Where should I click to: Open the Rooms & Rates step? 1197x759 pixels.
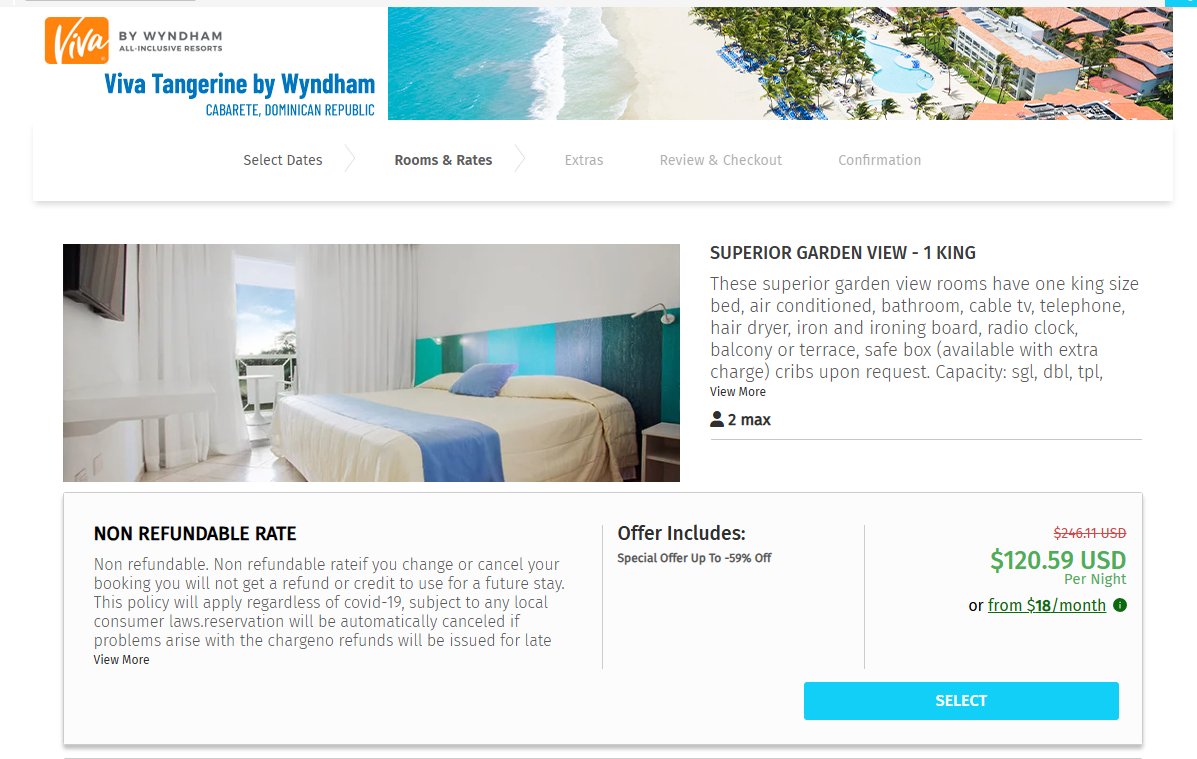(x=443, y=160)
